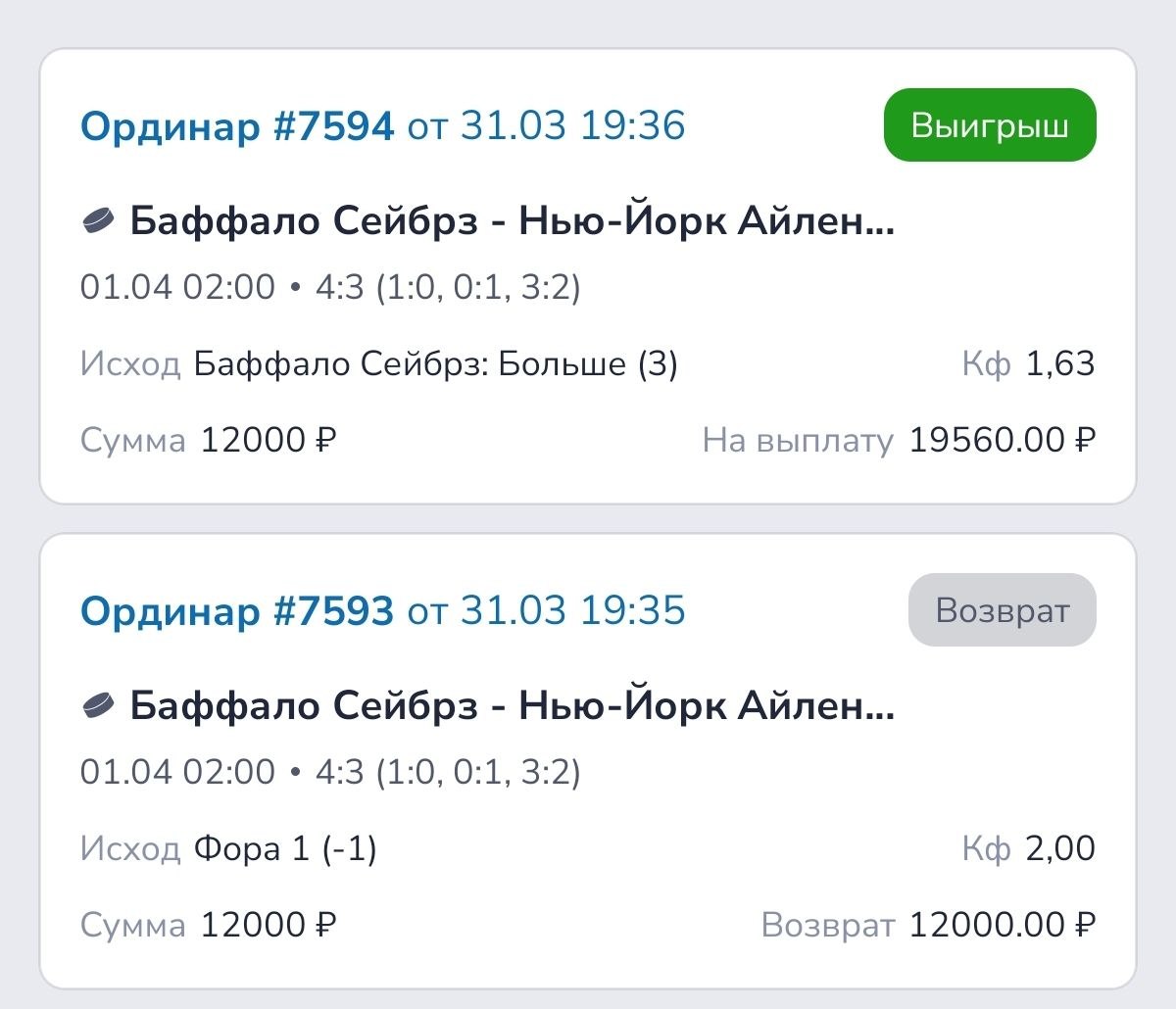Tap the match title in the winning bet
Viewport: 1176px width, 1009px height.
512,222
